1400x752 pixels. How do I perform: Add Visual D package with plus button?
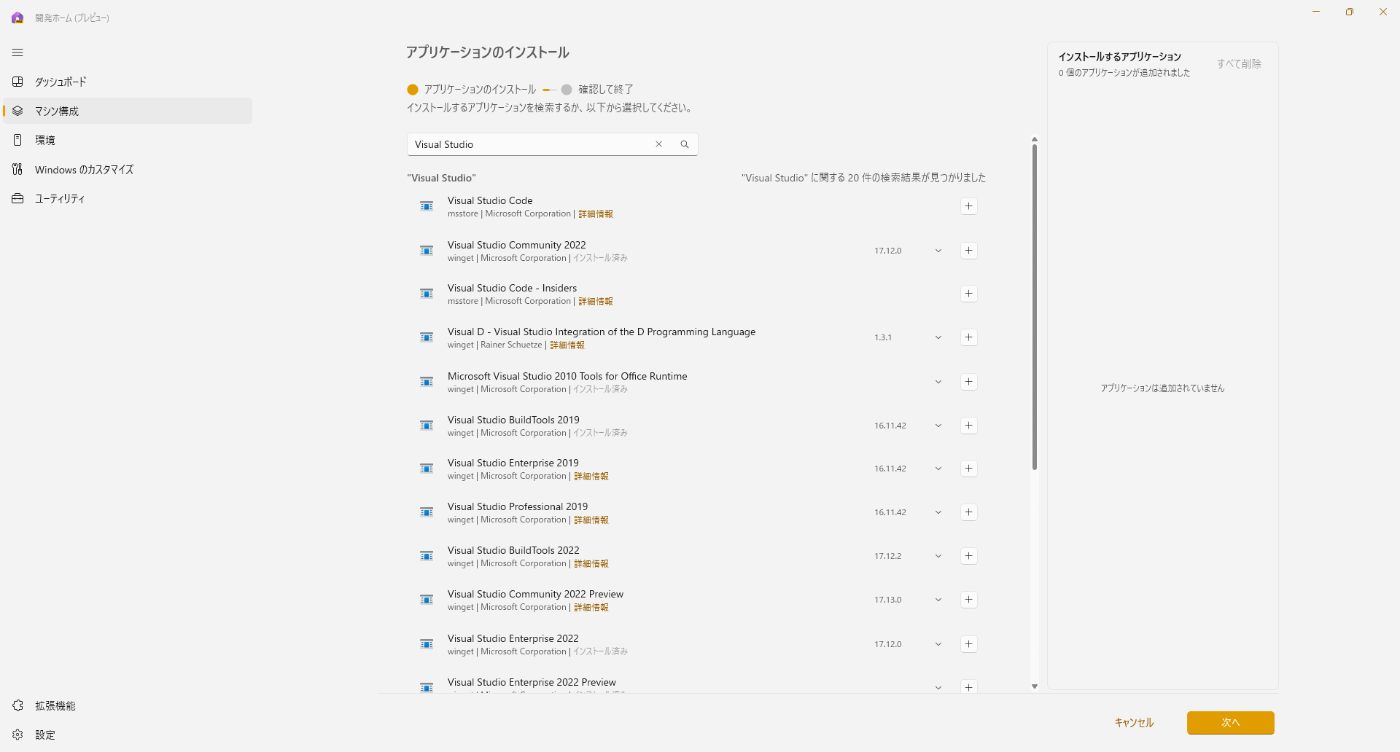point(968,337)
